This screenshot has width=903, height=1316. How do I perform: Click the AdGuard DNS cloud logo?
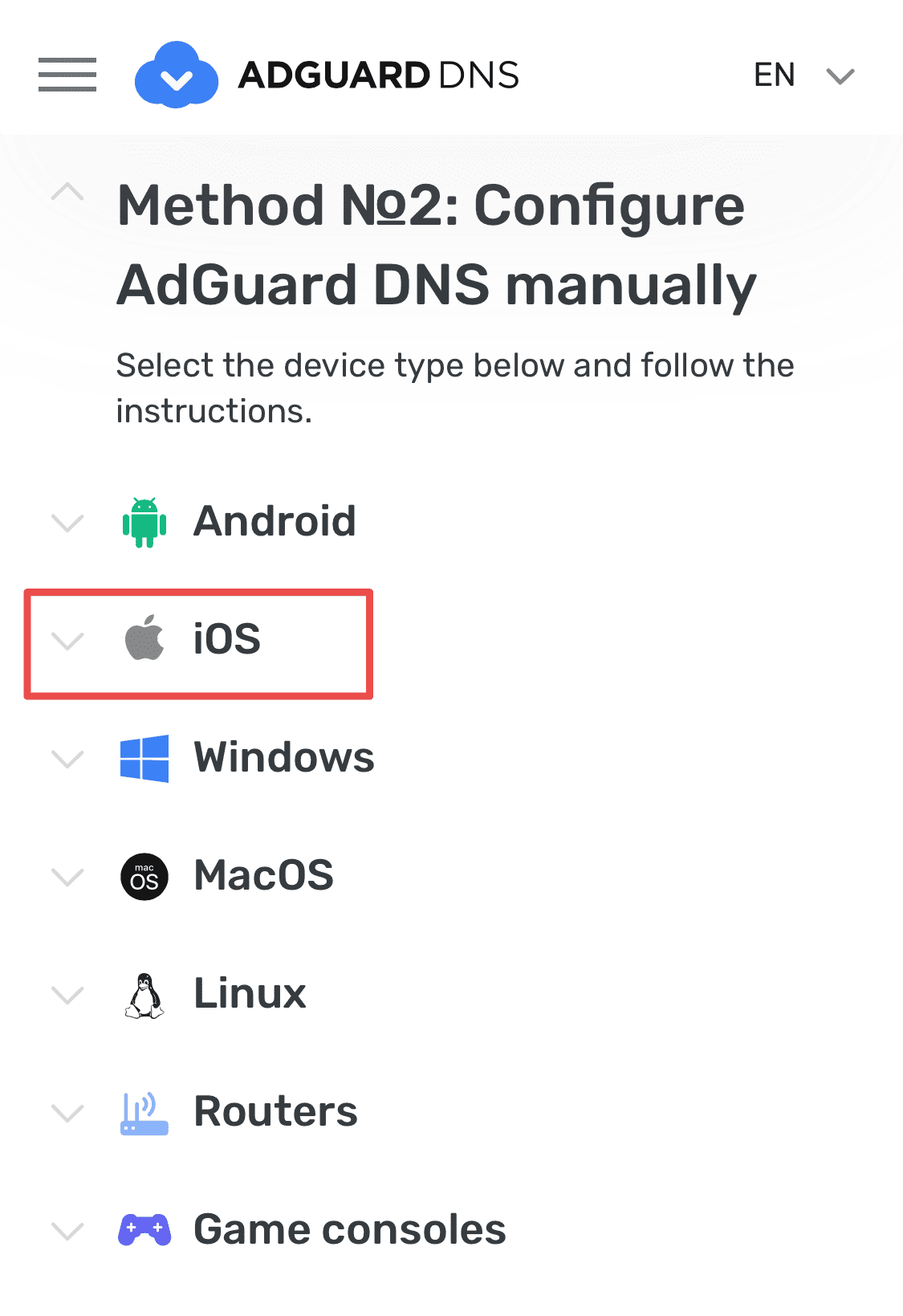[x=177, y=75]
